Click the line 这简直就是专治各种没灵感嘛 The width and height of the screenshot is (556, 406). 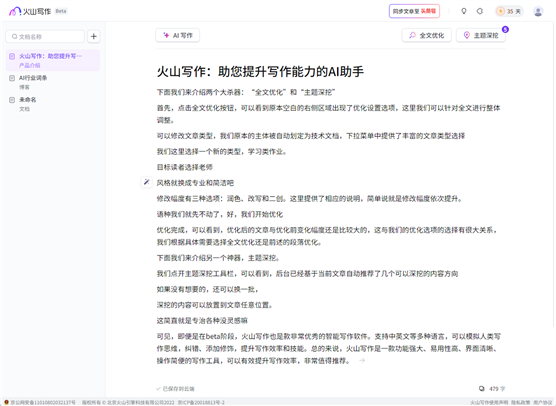click(x=202, y=321)
